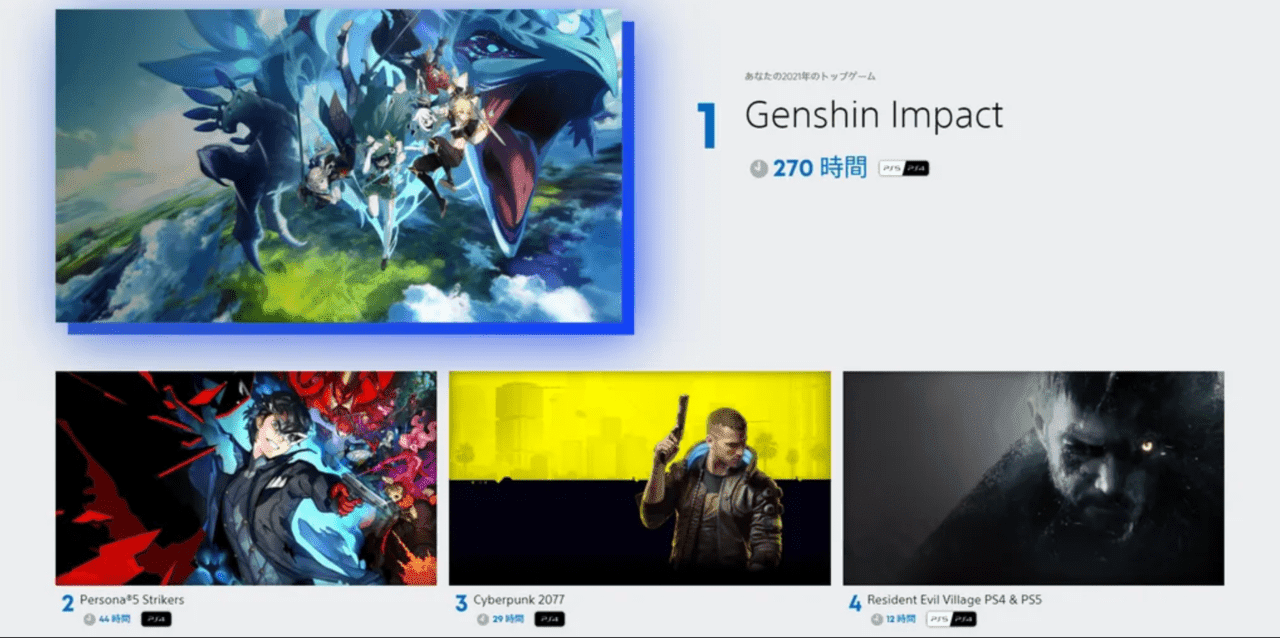Select the Persona 5 Strikers cover image
Image resolution: width=1280 pixels, height=638 pixels.
click(246, 478)
